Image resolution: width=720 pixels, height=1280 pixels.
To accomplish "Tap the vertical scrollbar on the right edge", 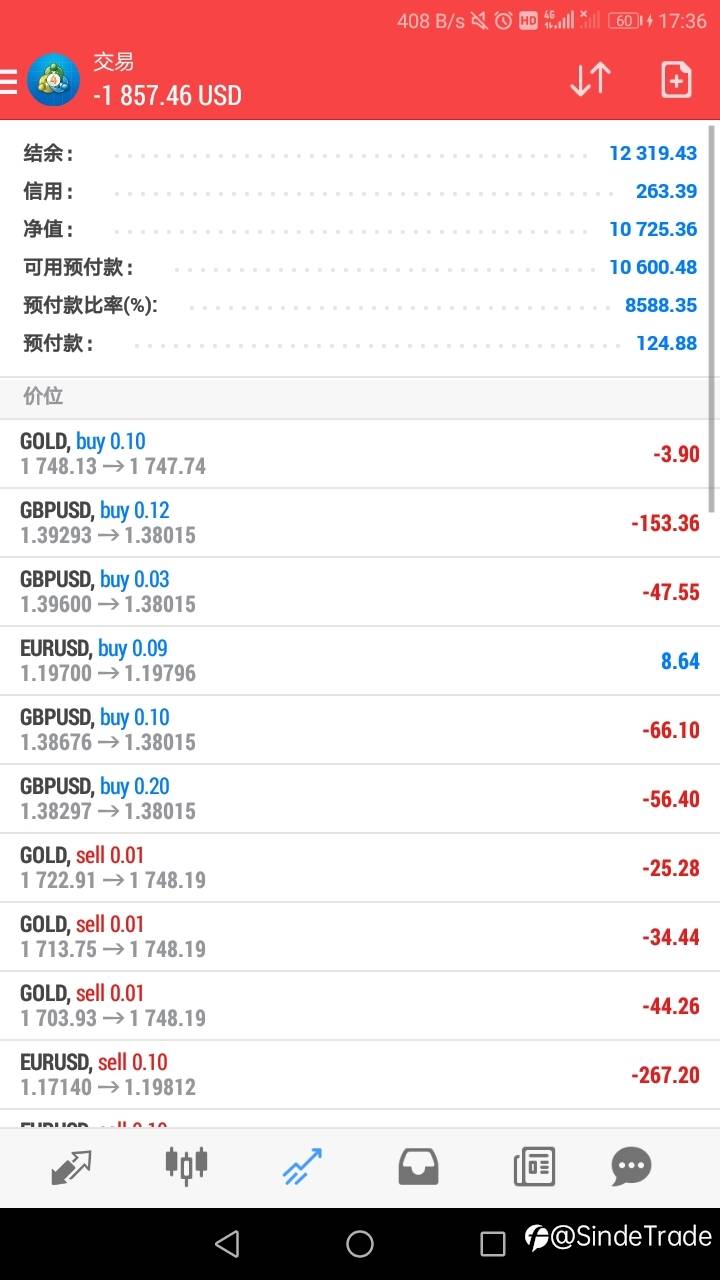I will coord(712,270).
